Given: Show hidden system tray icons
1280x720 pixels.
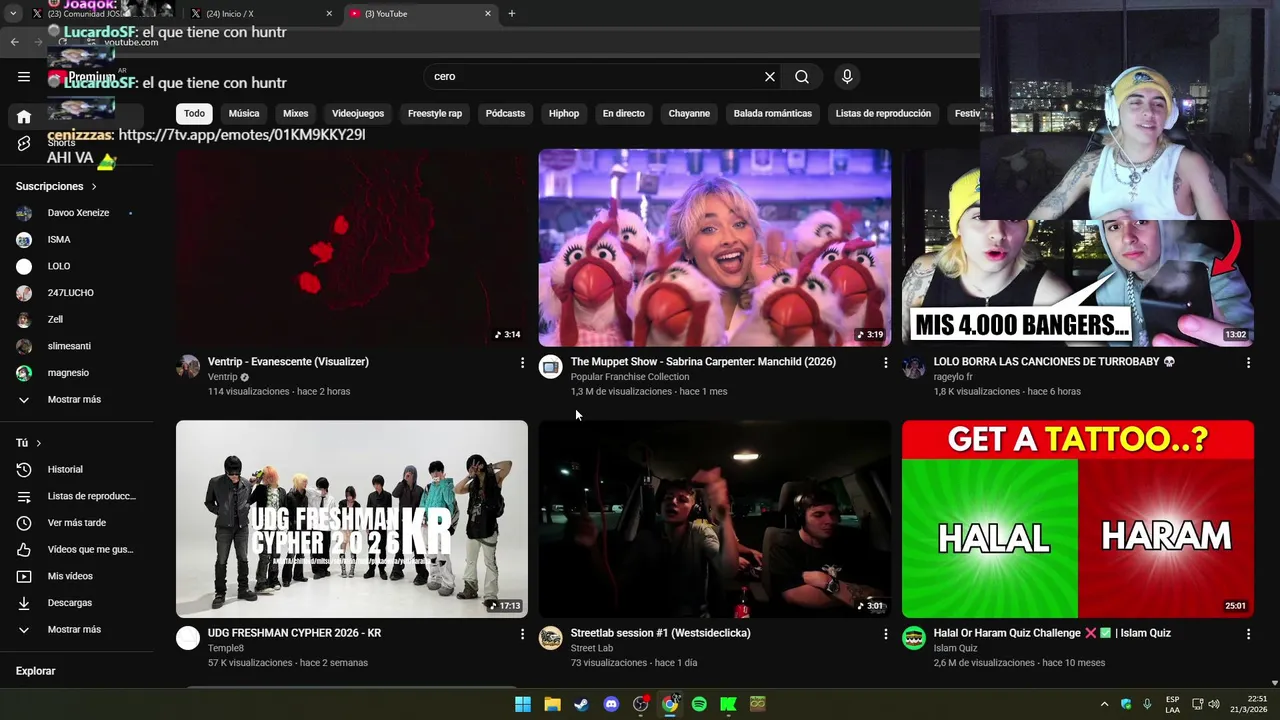Looking at the screenshot, I should [1104, 704].
